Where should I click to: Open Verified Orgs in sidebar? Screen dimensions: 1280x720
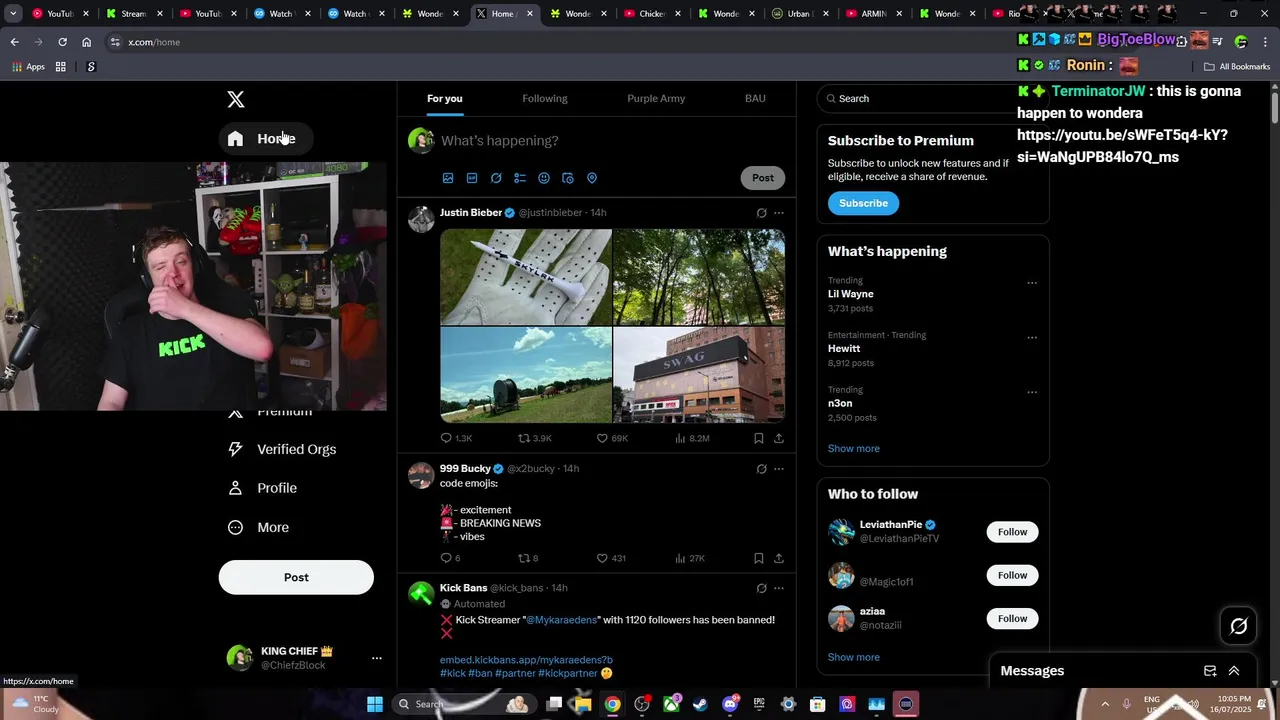click(x=281, y=450)
